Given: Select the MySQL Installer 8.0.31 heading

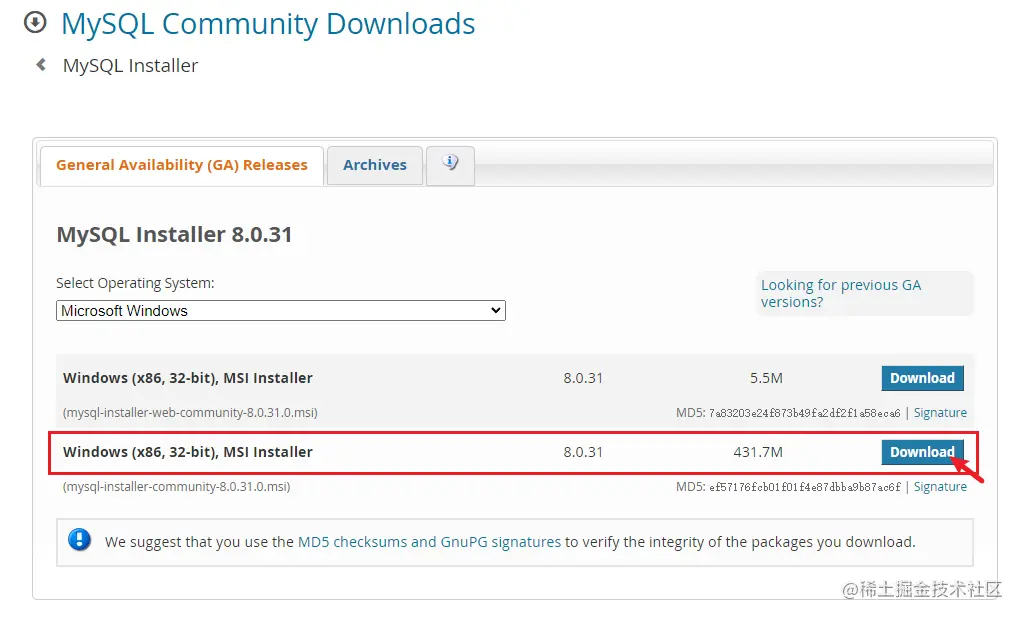Looking at the screenshot, I should point(175,234).
